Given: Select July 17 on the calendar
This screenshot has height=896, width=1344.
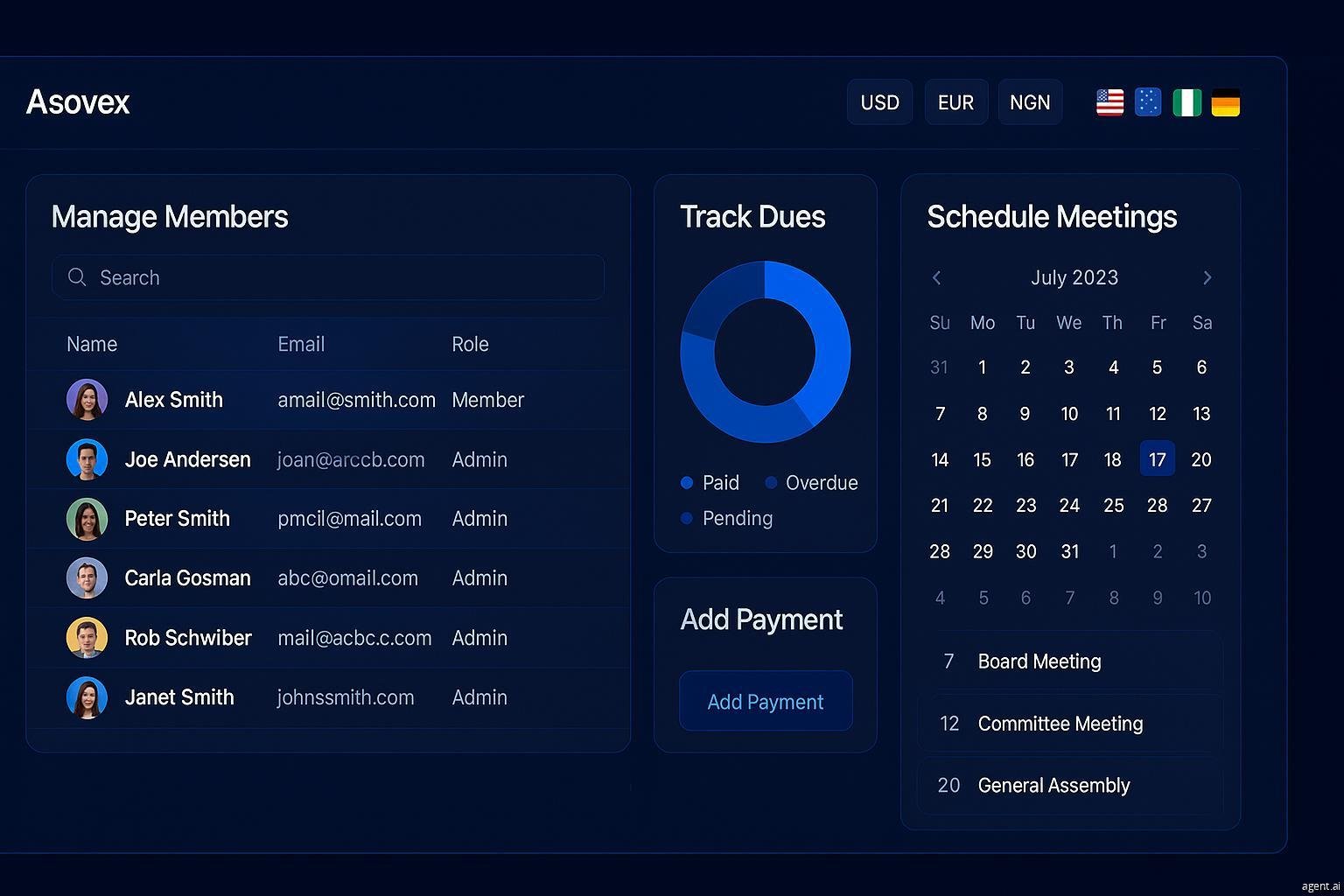Looking at the screenshot, I should coord(1157,458).
